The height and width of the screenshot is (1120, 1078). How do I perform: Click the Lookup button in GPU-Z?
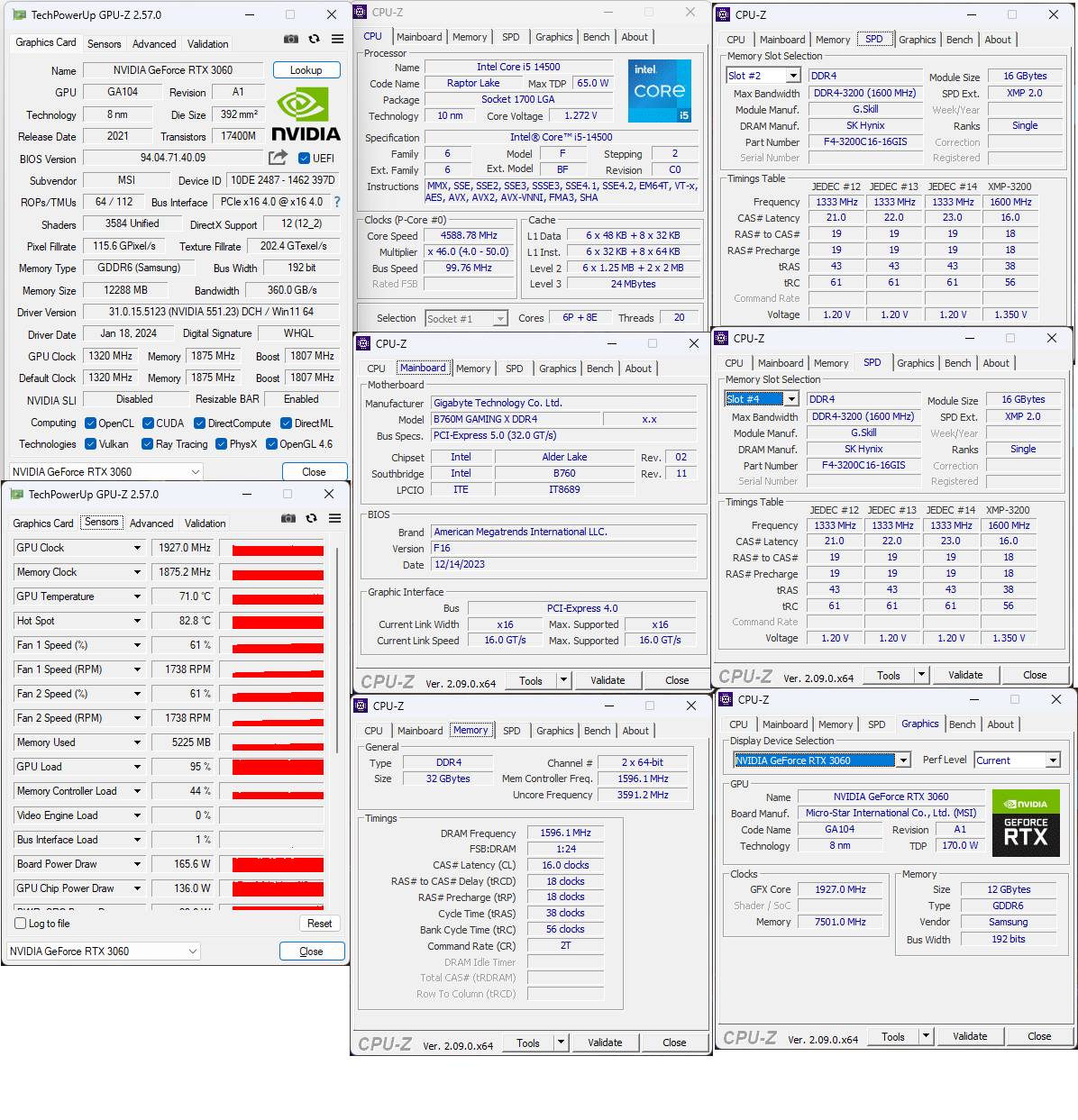pos(306,70)
